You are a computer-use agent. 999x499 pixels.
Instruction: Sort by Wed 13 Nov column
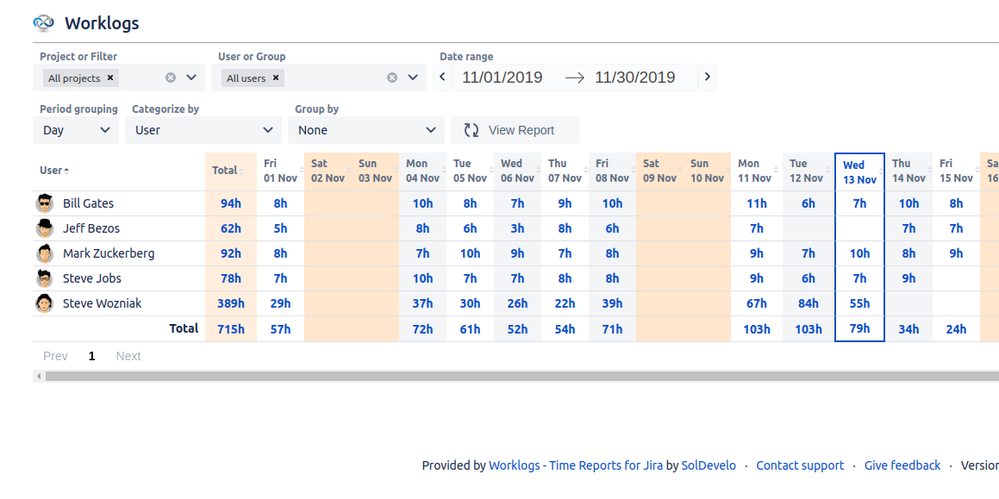click(859, 172)
